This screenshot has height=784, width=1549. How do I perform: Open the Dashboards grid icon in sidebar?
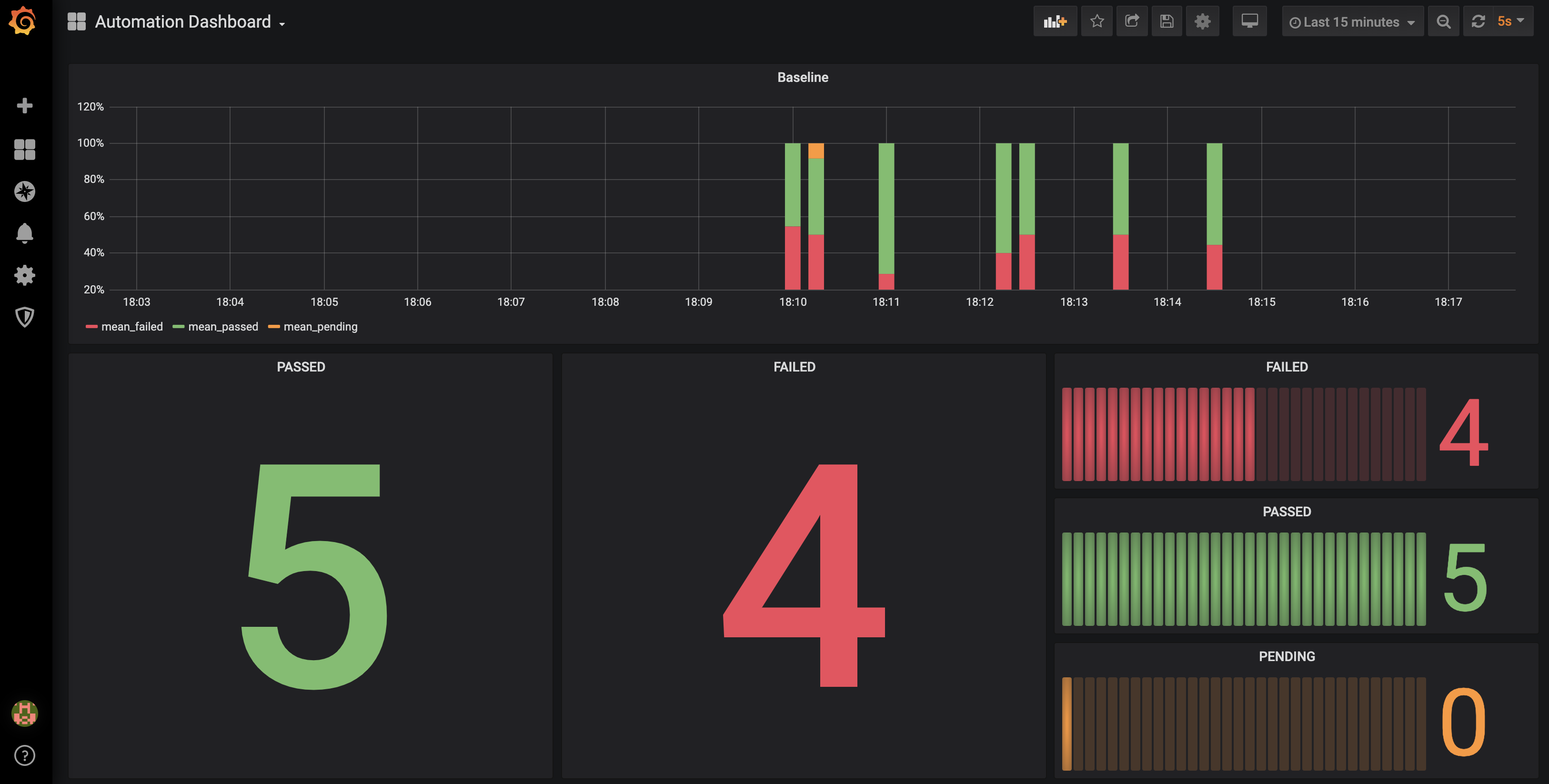[25, 149]
